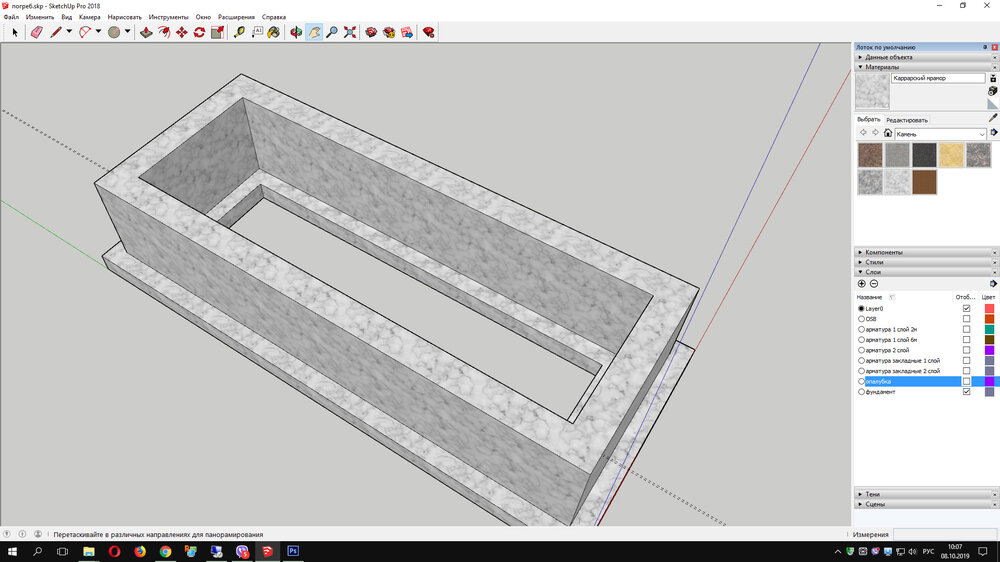Pick the Tape Measure tool

(239, 32)
